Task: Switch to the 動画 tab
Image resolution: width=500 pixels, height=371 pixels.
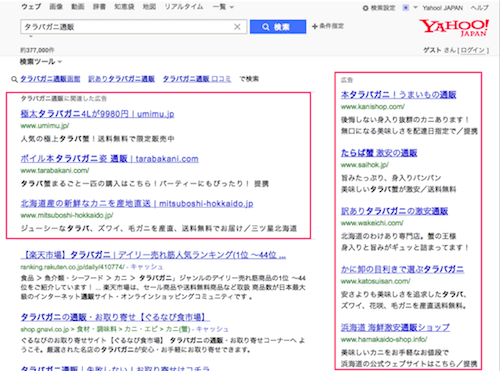Action: point(78,7)
